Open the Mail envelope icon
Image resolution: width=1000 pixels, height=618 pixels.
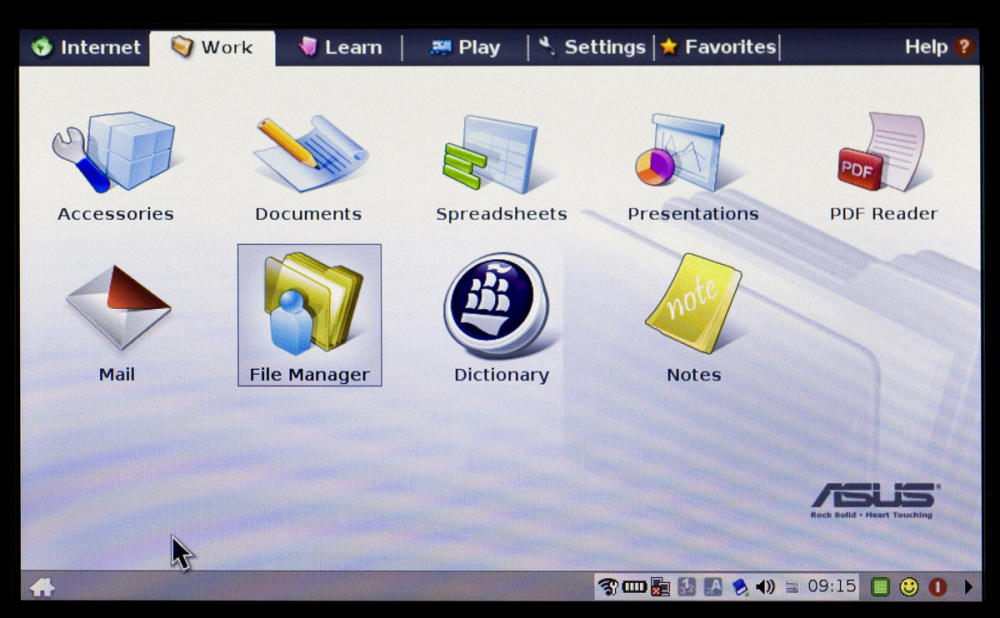pos(117,322)
